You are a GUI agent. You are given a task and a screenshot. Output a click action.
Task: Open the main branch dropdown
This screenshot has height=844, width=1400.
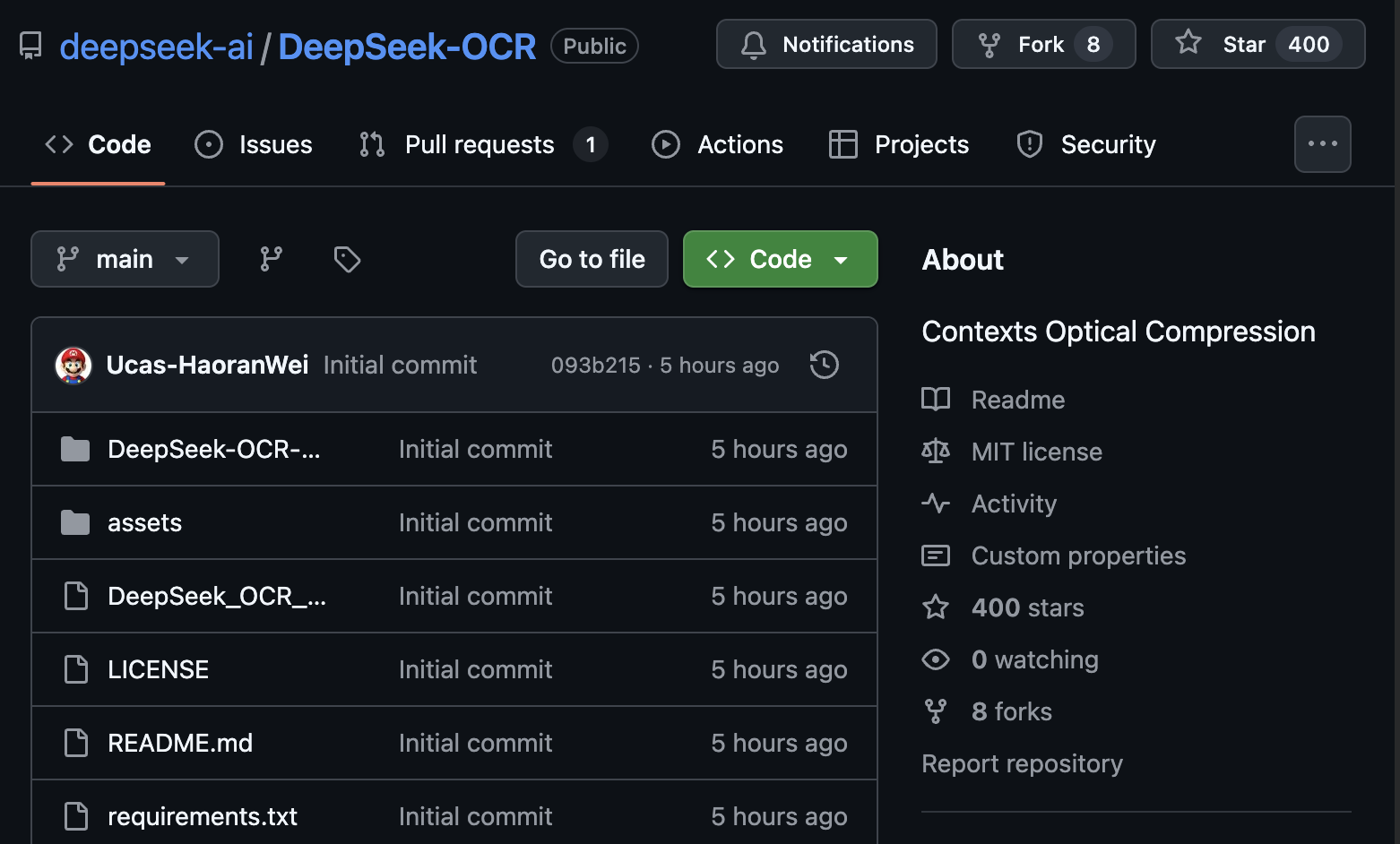[125, 259]
